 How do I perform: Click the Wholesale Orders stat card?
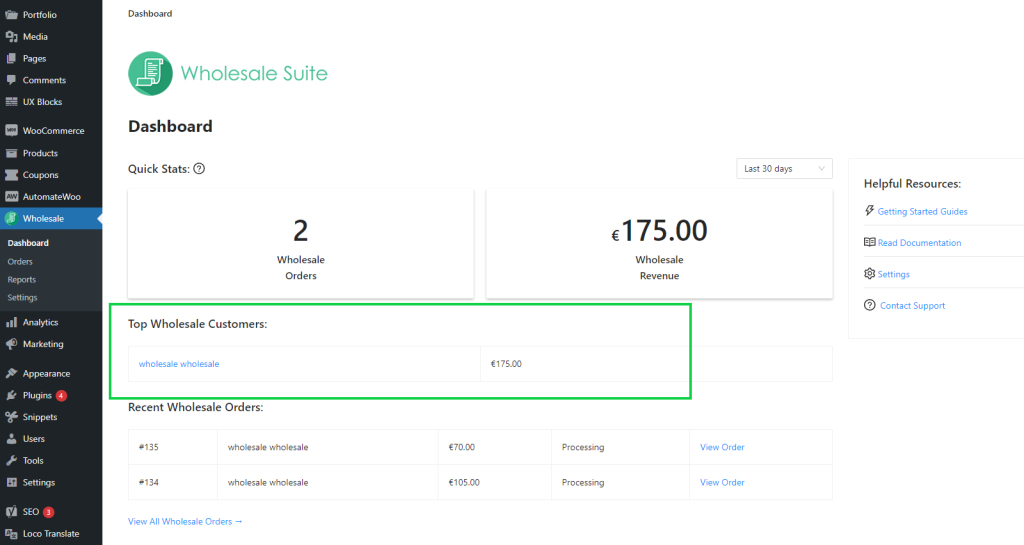(301, 243)
